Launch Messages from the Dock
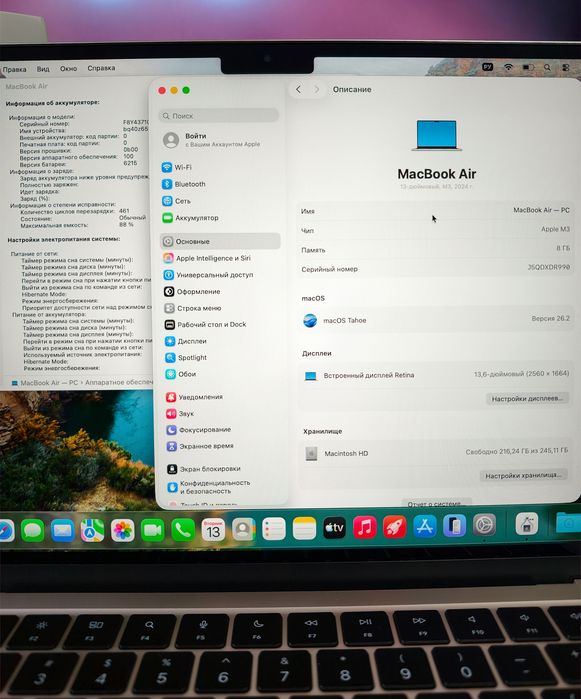This screenshot has width=581, height=699. 33,530
